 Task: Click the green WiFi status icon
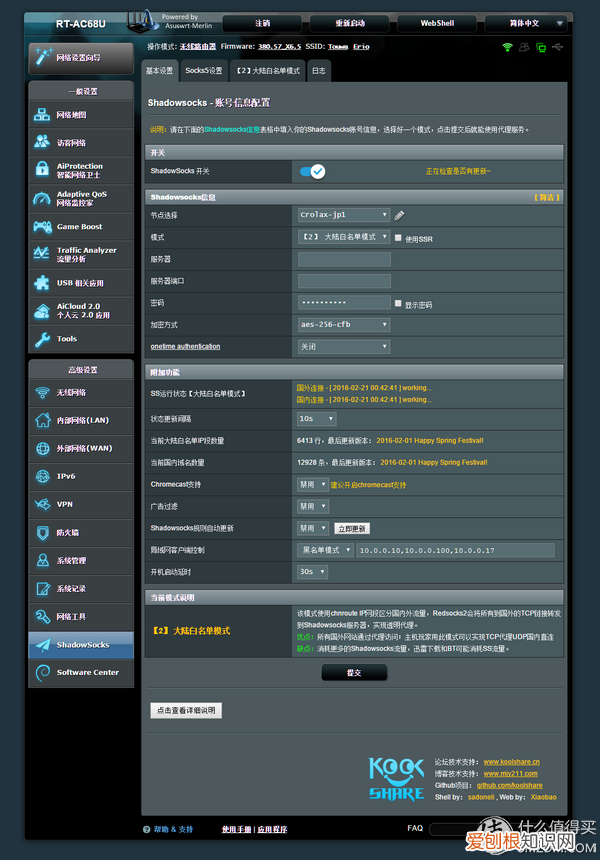pos(507,46)
